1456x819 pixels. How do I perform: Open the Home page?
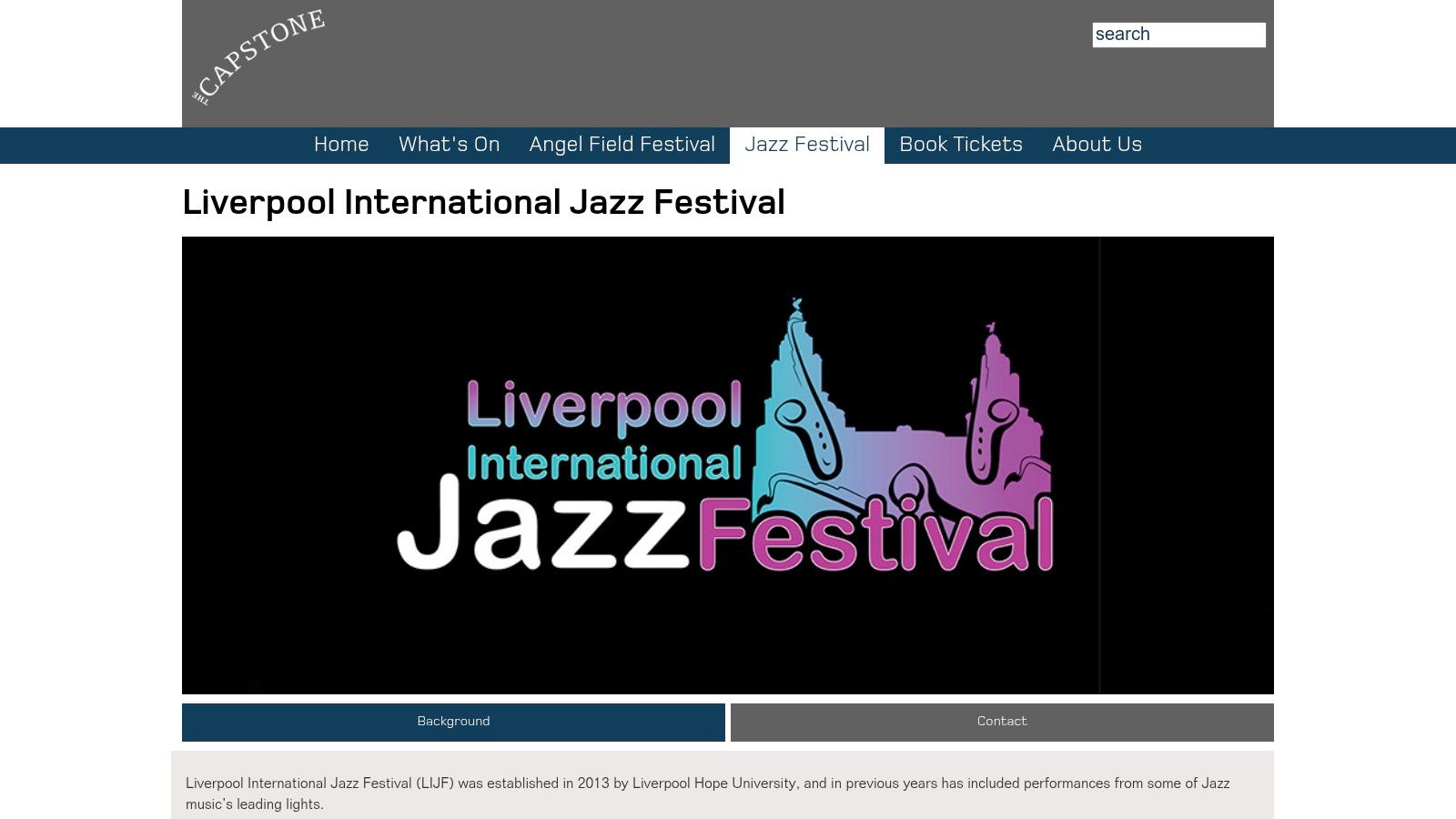(340, 145)
